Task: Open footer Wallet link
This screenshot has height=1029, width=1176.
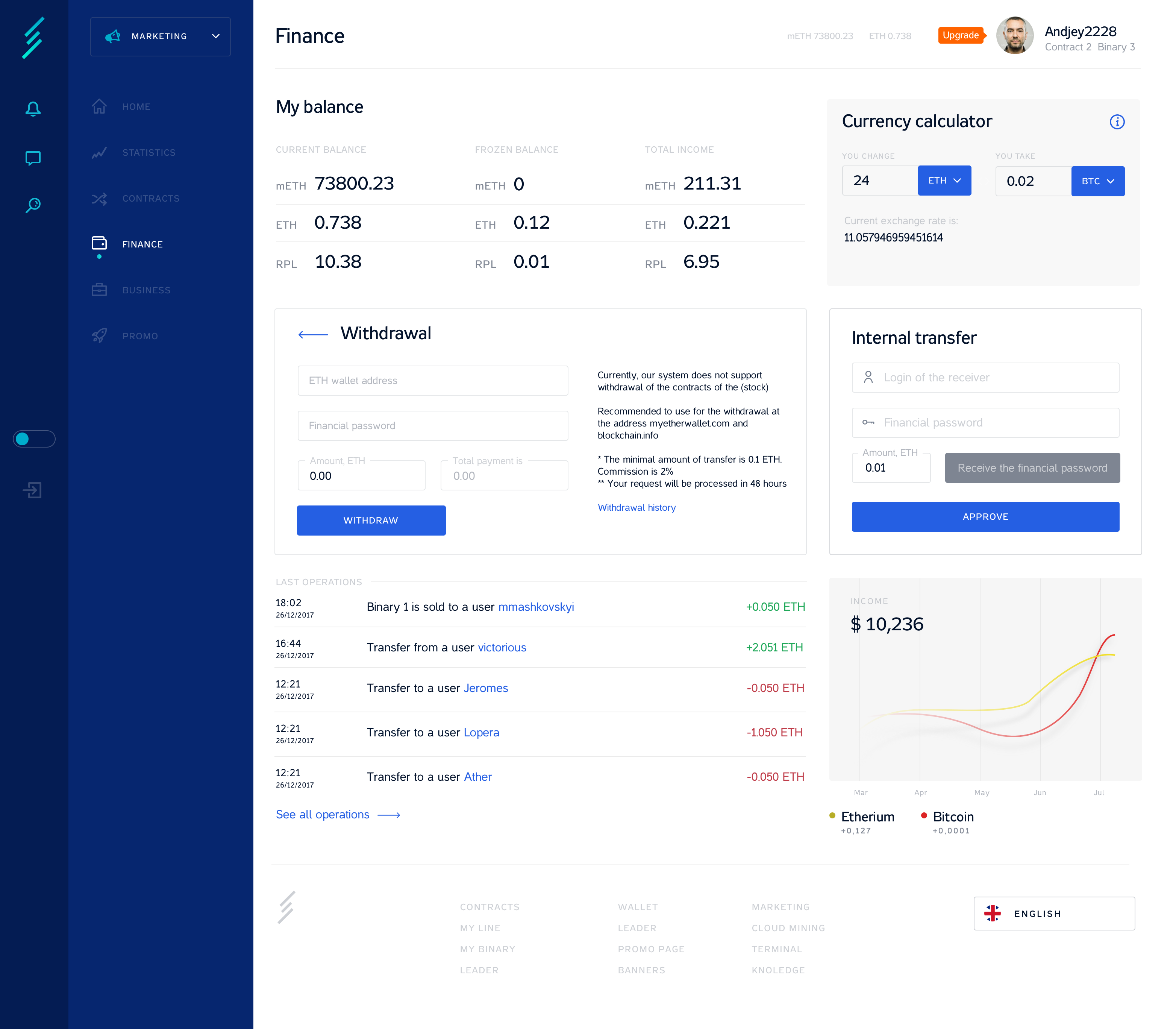Action: pos(638,907)
